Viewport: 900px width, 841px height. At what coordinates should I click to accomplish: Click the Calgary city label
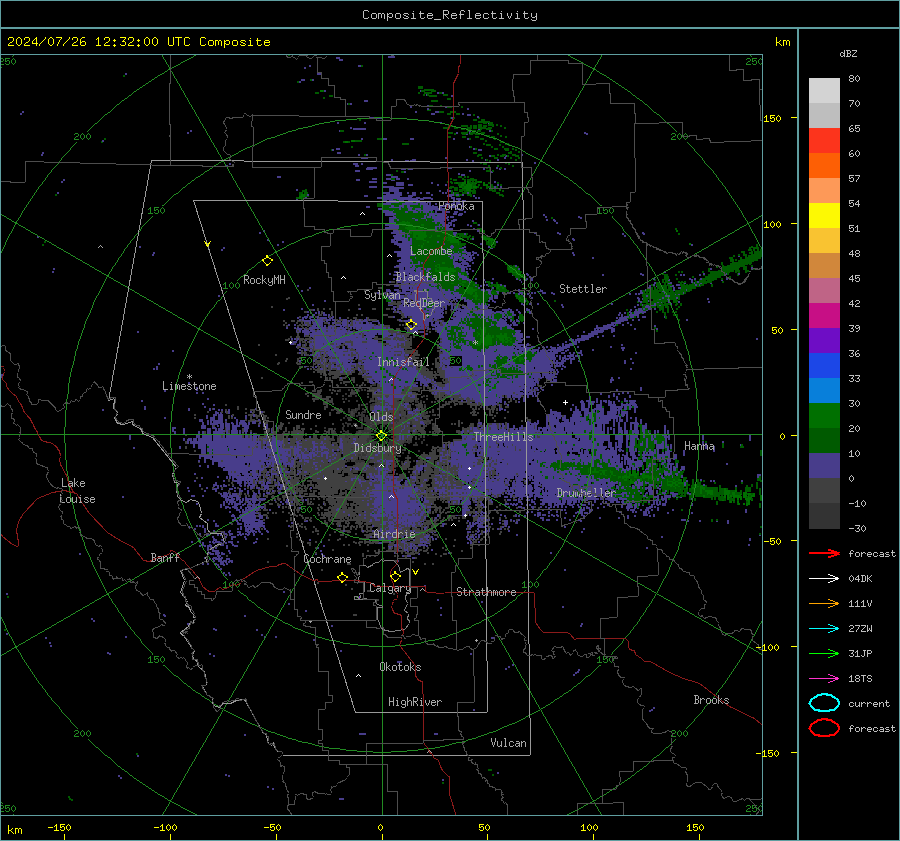pyautogui.click(x=390, y=588)
